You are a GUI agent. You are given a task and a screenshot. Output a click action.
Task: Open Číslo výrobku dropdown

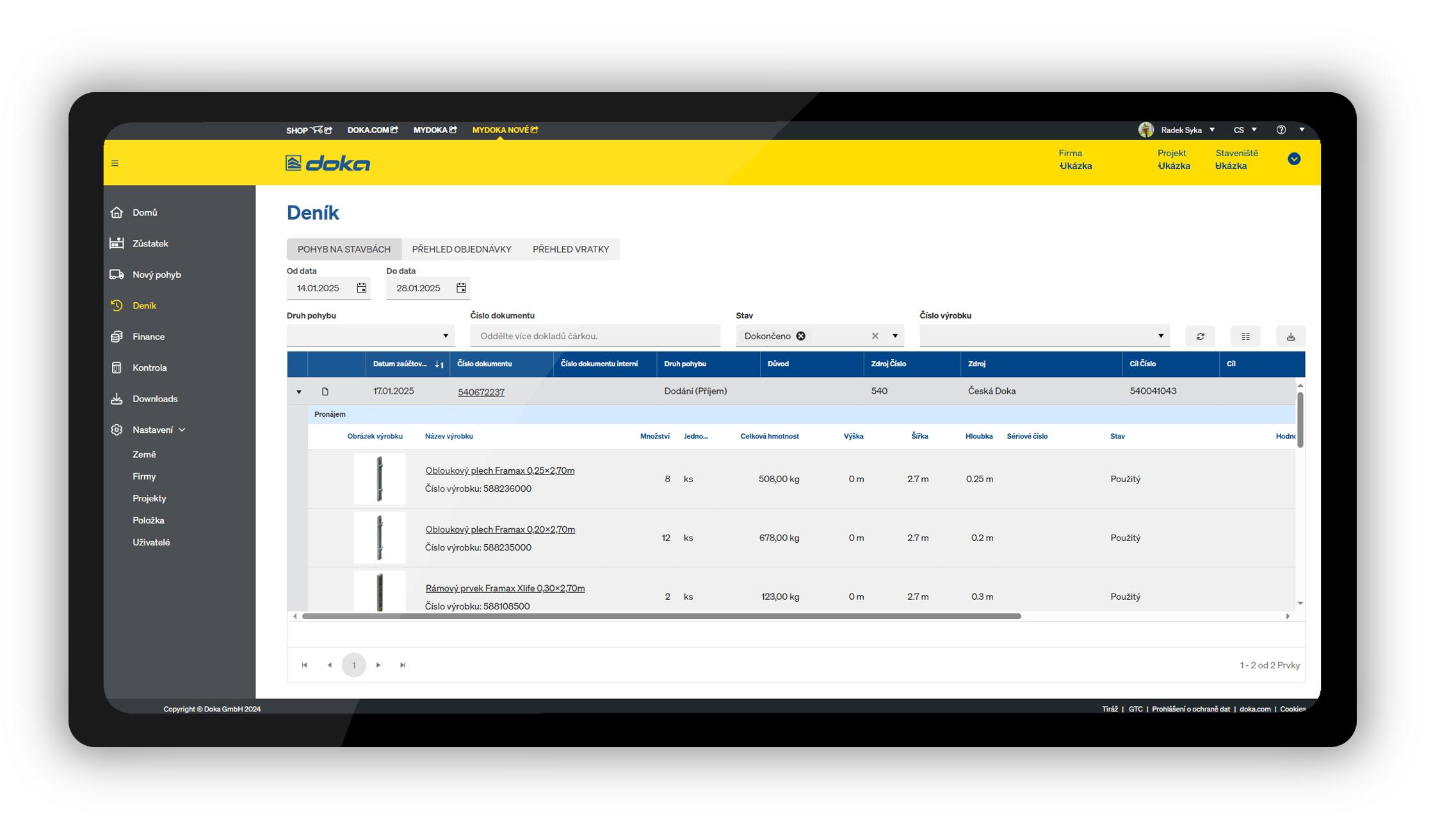click(1161, 336)
